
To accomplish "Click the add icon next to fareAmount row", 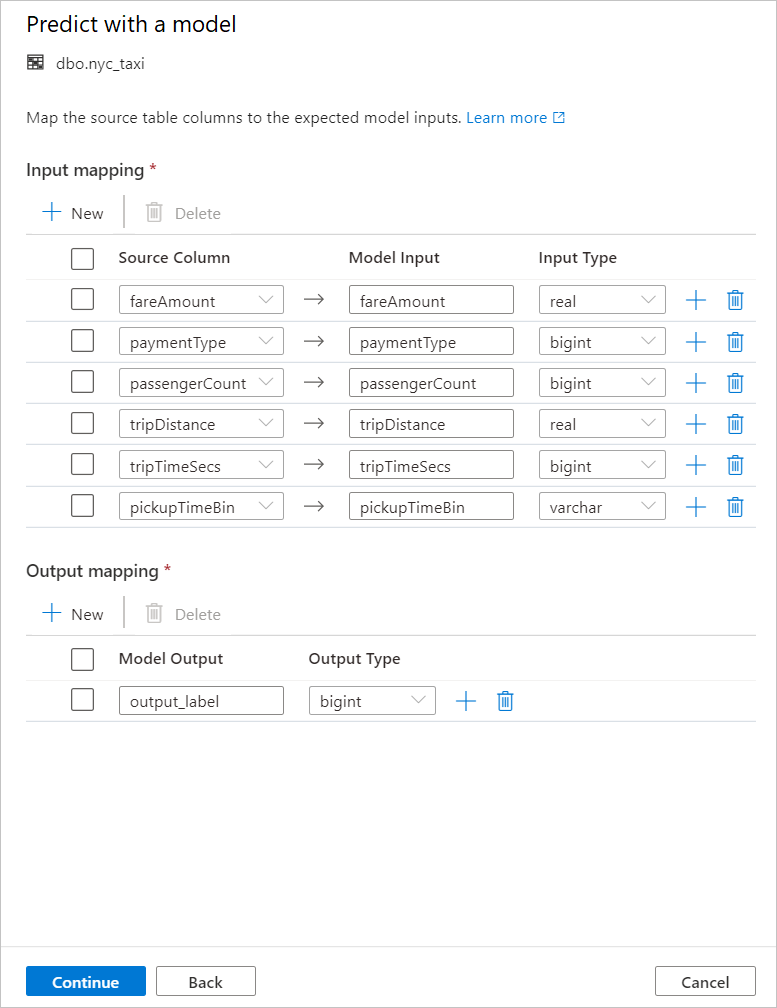I will coord(695,299).
